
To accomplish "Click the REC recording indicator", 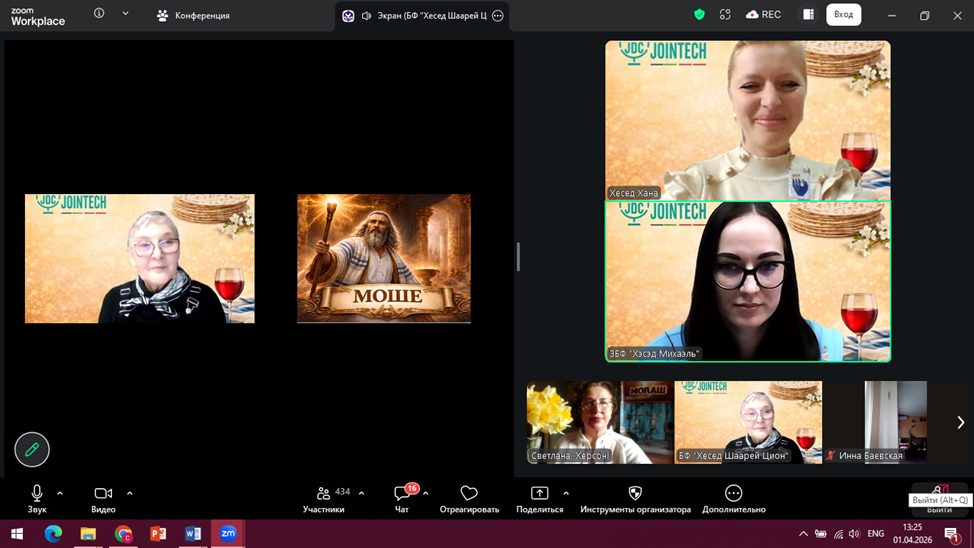I will 763,15.
